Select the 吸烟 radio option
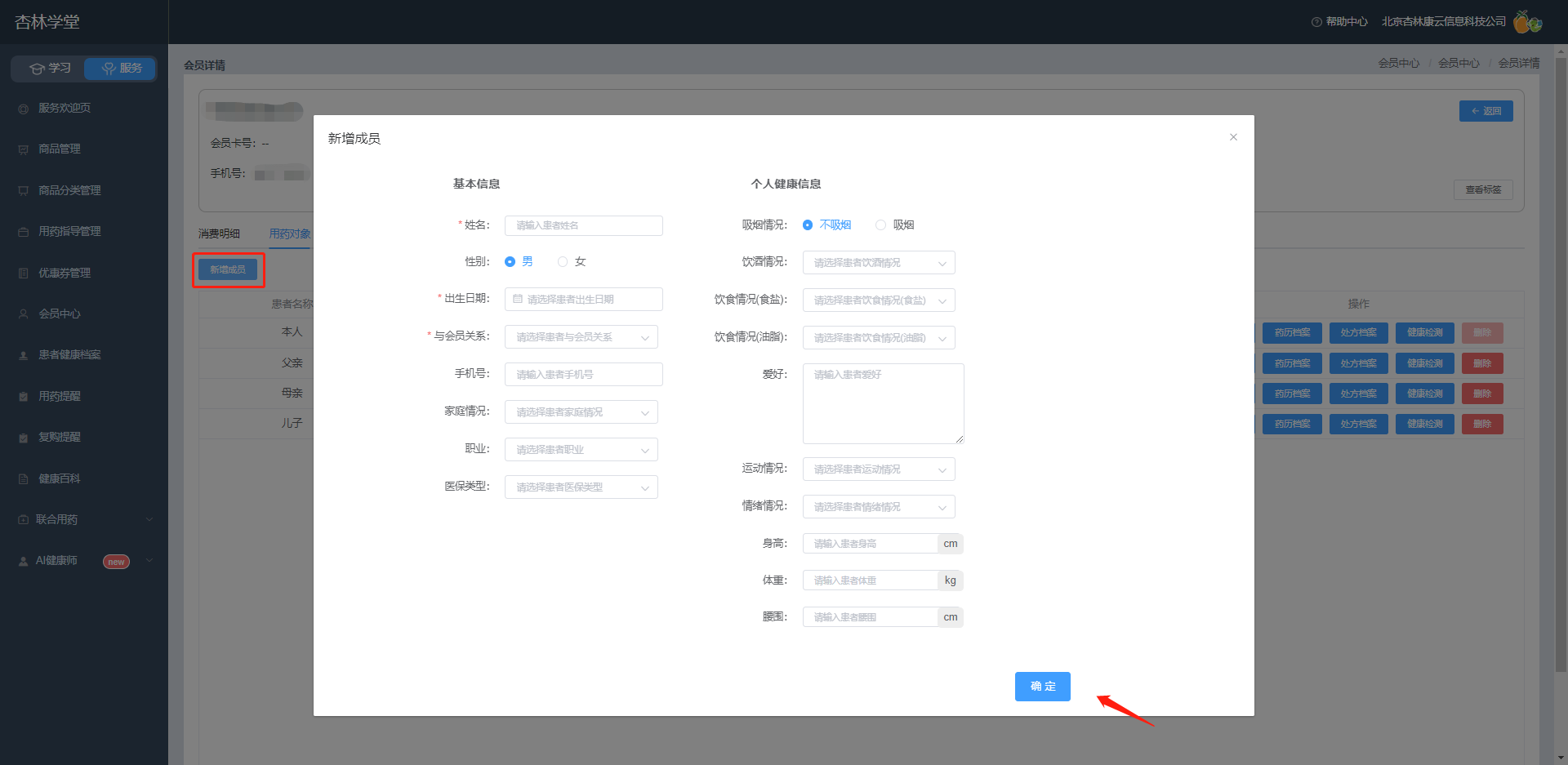The image size is (1568, 765). 880,225
